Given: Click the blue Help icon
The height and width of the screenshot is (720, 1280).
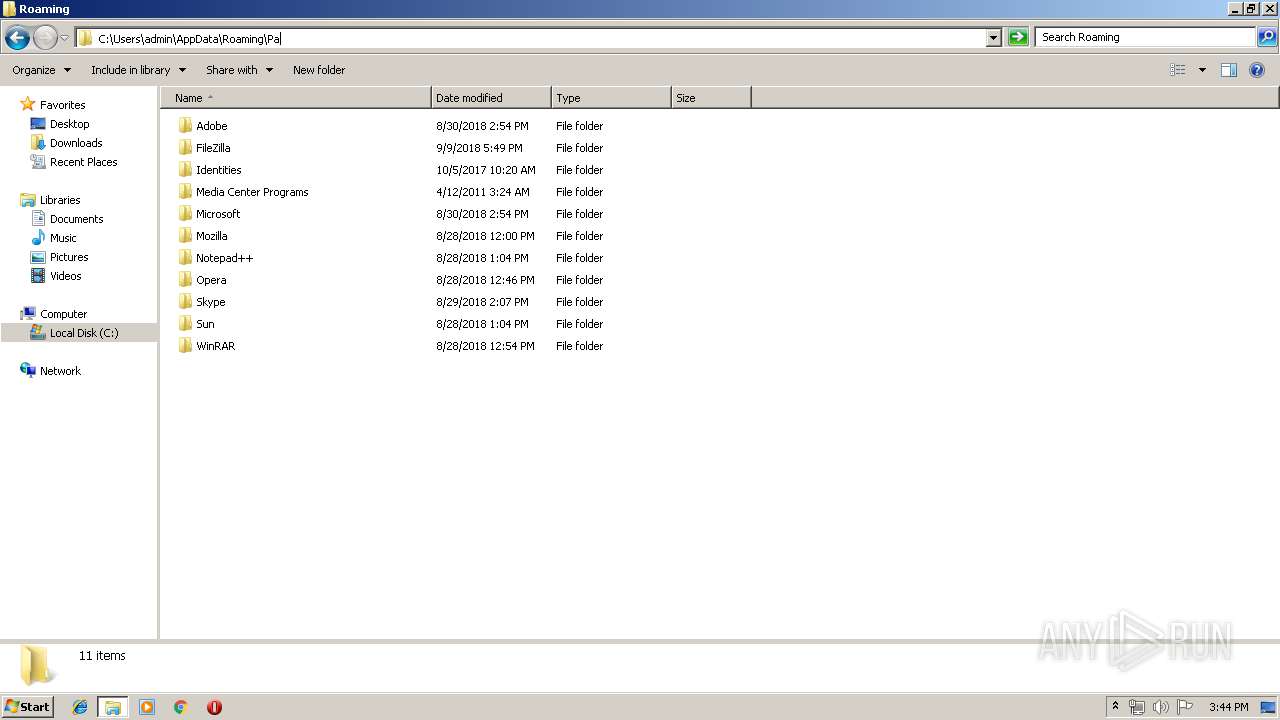Looking at the screenshot, I should coord(1257,70).
